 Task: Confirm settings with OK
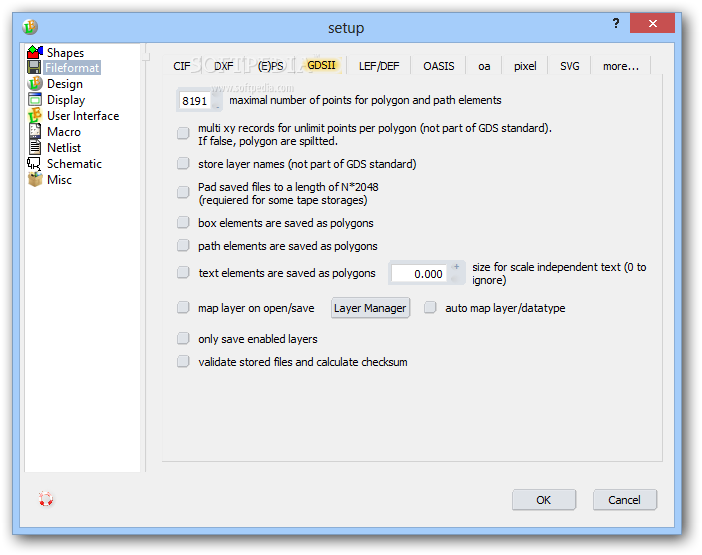[x=544, y=500]
